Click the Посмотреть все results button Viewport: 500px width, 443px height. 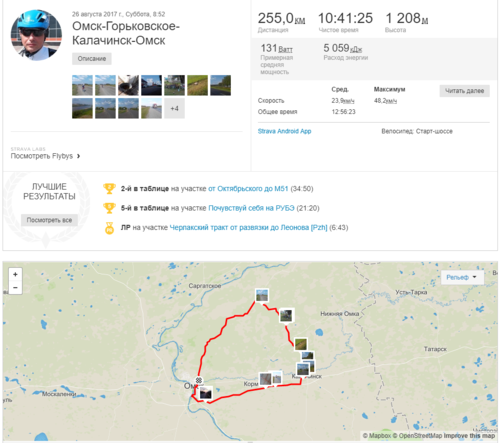49,220
